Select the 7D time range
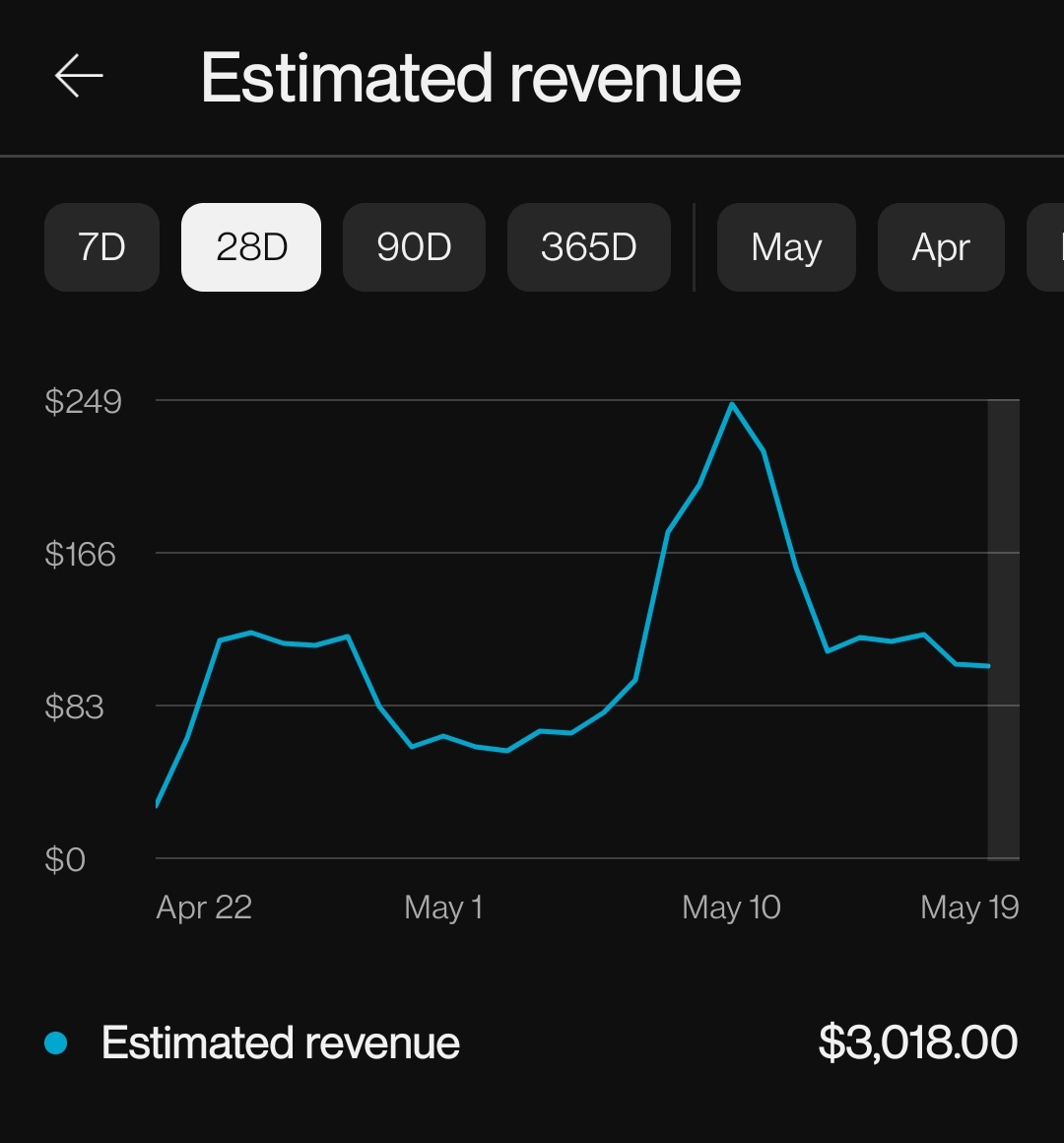This screenshot has width=1064, height=1143. (x=102, y=247)
